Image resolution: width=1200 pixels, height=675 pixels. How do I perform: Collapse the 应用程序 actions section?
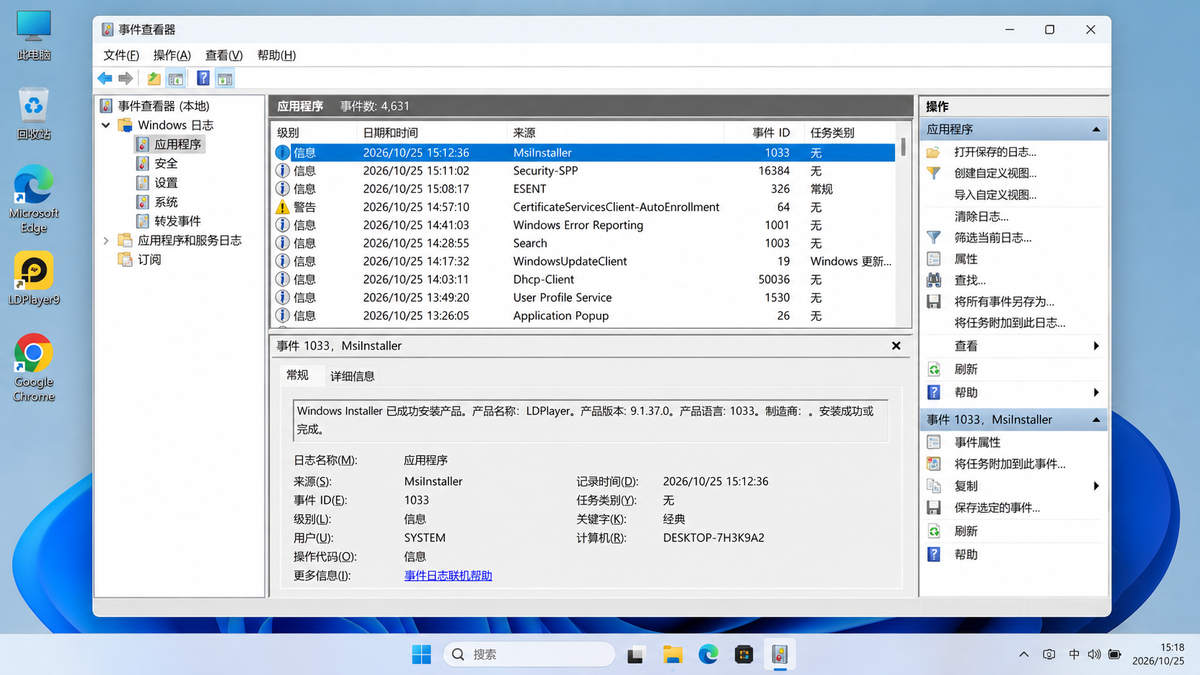click(1096, 130)
